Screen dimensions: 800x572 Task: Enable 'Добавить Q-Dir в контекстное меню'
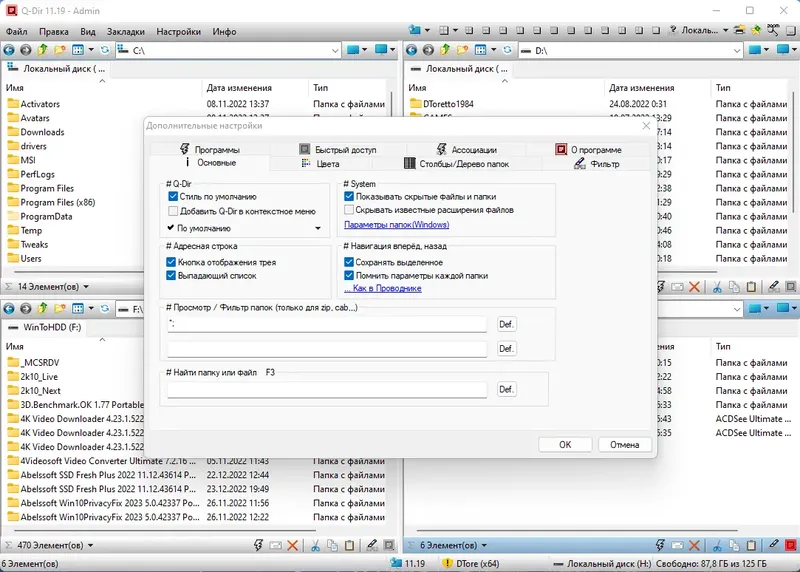click(173, 211)
